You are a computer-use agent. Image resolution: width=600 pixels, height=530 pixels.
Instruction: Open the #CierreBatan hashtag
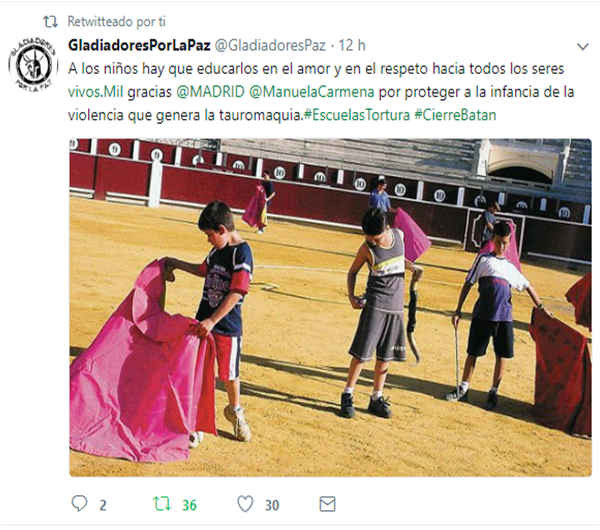[455, 115]
